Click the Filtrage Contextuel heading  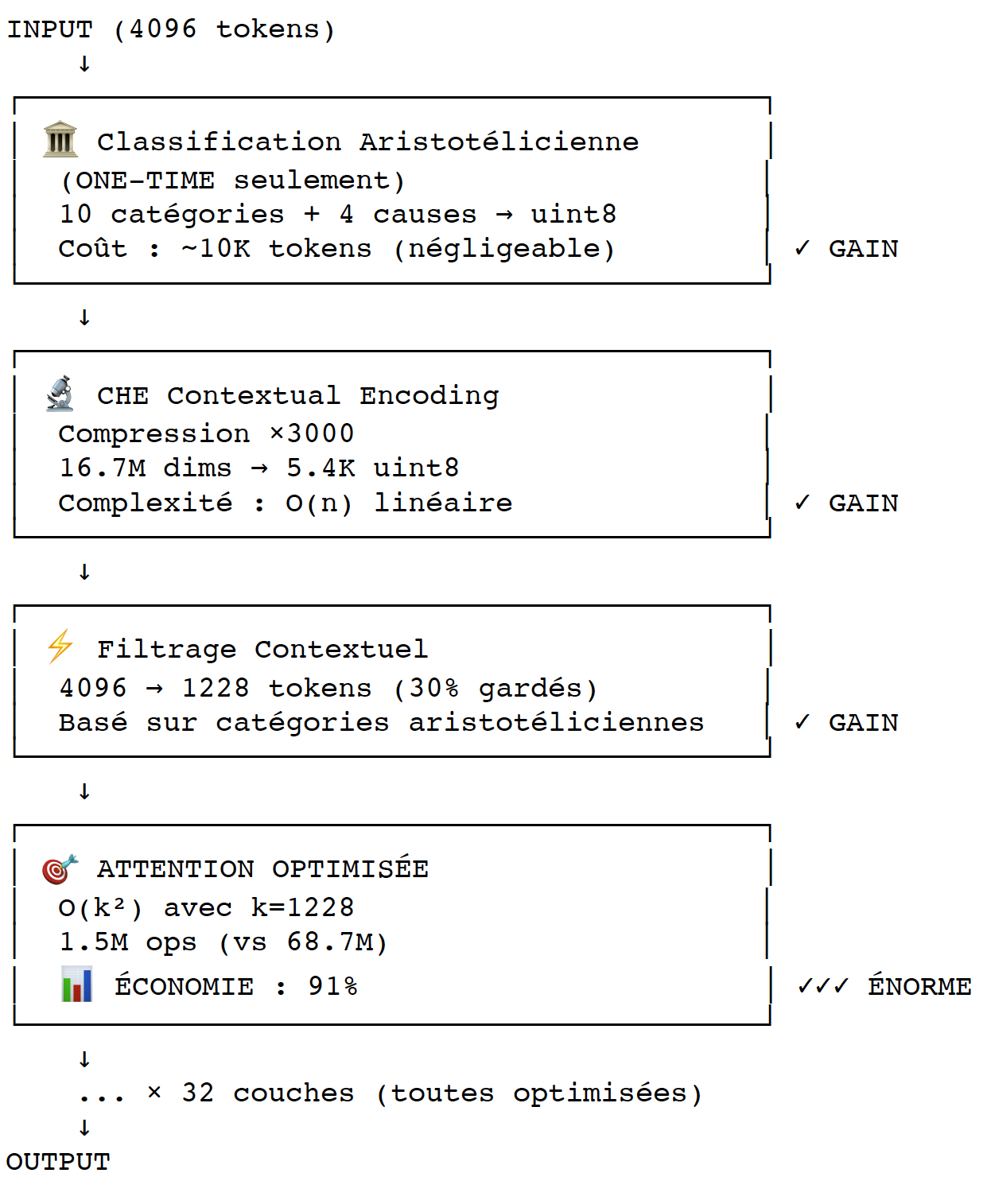[x=262, y=649]
